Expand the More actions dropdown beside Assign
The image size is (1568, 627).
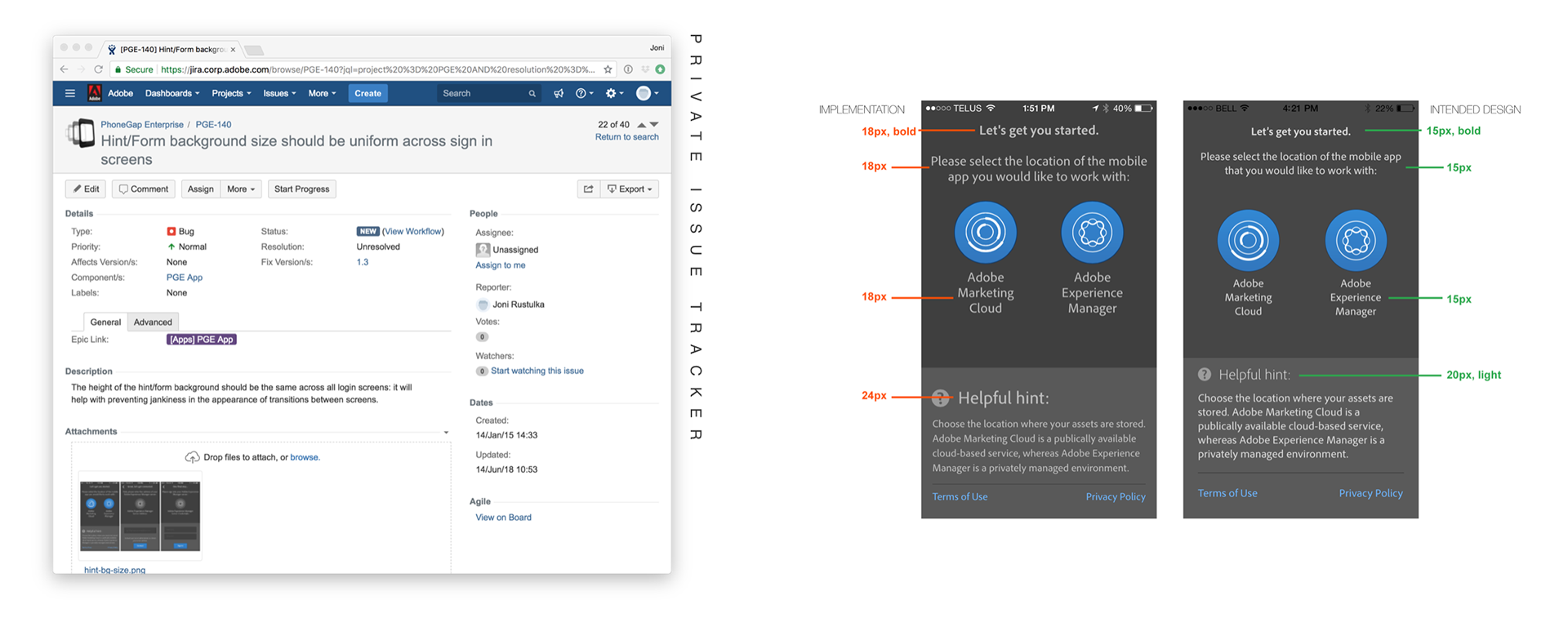(x=241, y=189)
